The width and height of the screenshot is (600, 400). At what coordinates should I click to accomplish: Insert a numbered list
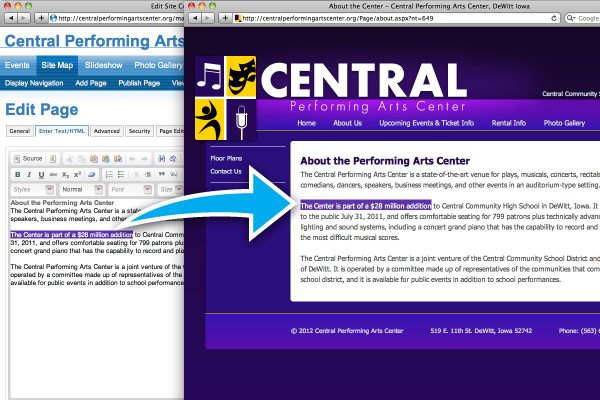[x=109, y=175]
